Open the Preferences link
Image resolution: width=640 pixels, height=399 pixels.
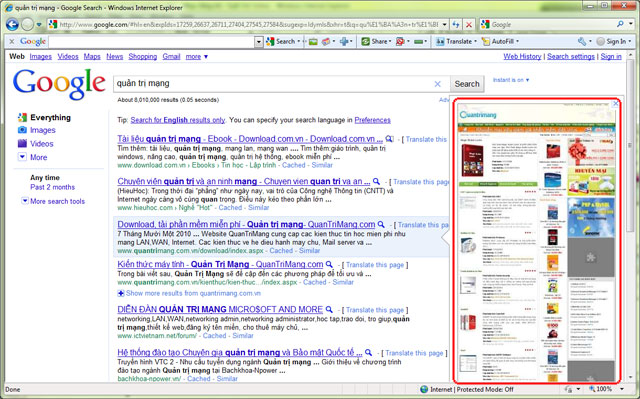coord(372,120)
